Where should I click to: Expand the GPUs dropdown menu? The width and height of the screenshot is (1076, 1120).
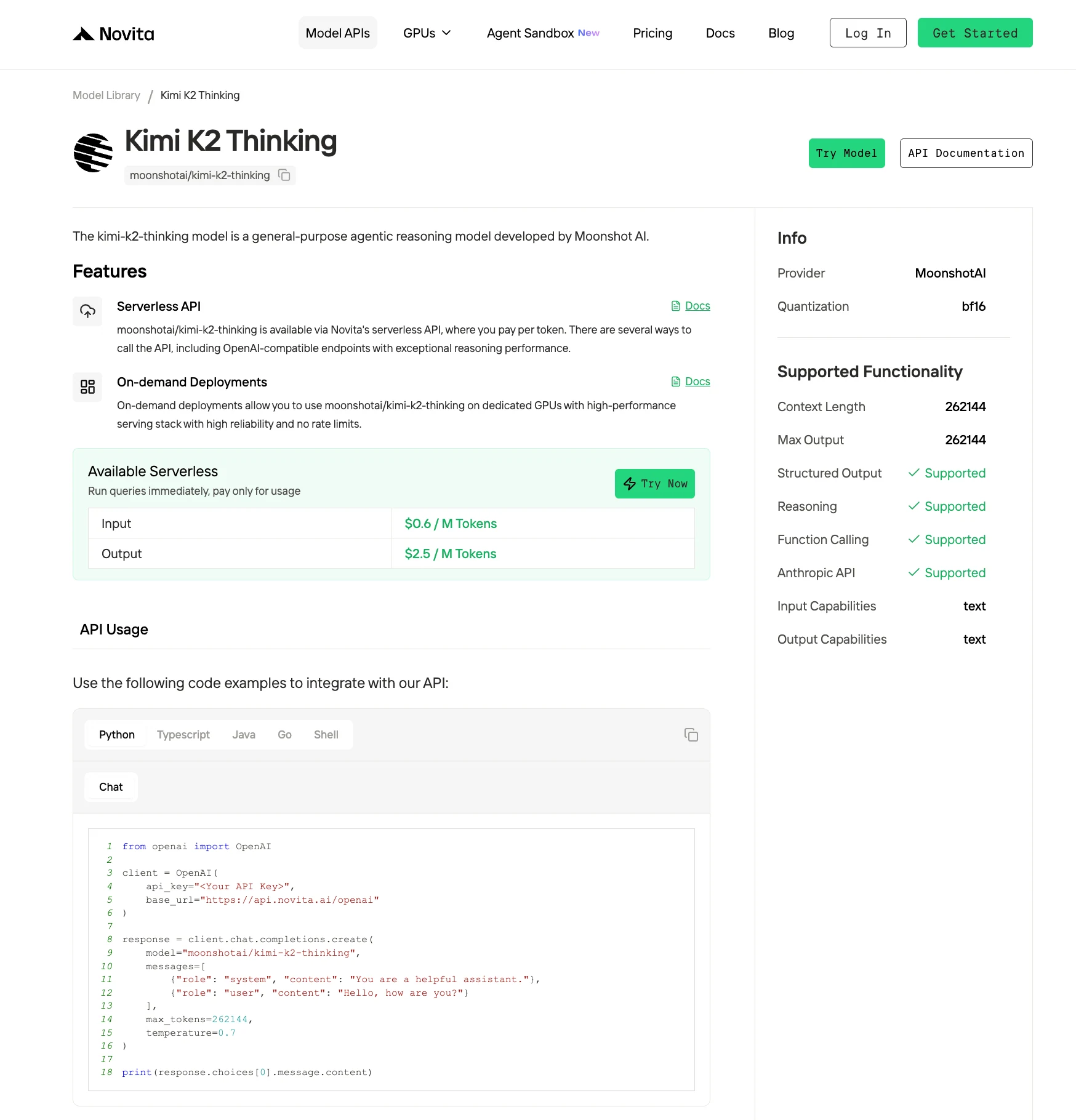pyautogui.click(x=427, y=33)
